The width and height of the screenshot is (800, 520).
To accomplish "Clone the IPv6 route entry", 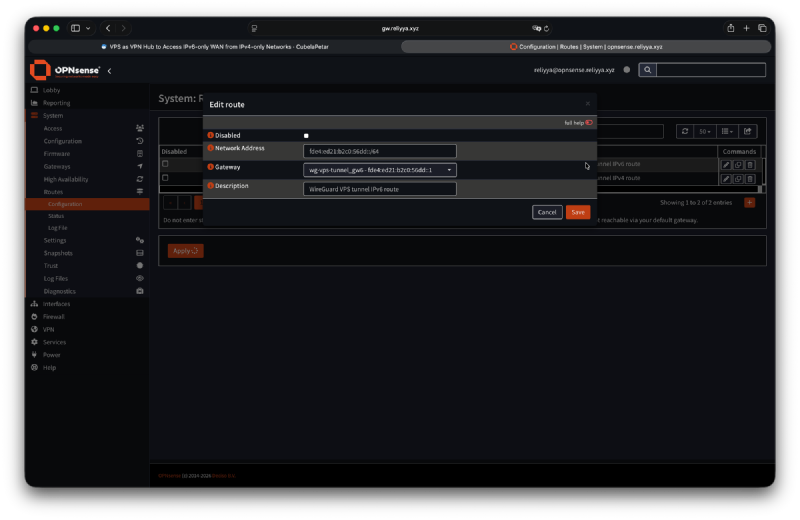I will click(x=738, y=164).
